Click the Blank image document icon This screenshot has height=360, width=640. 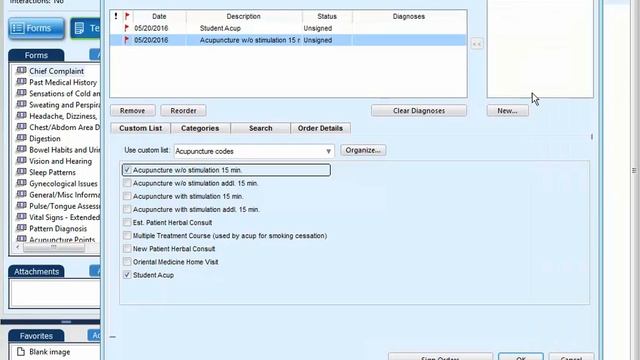click(21, 351)
